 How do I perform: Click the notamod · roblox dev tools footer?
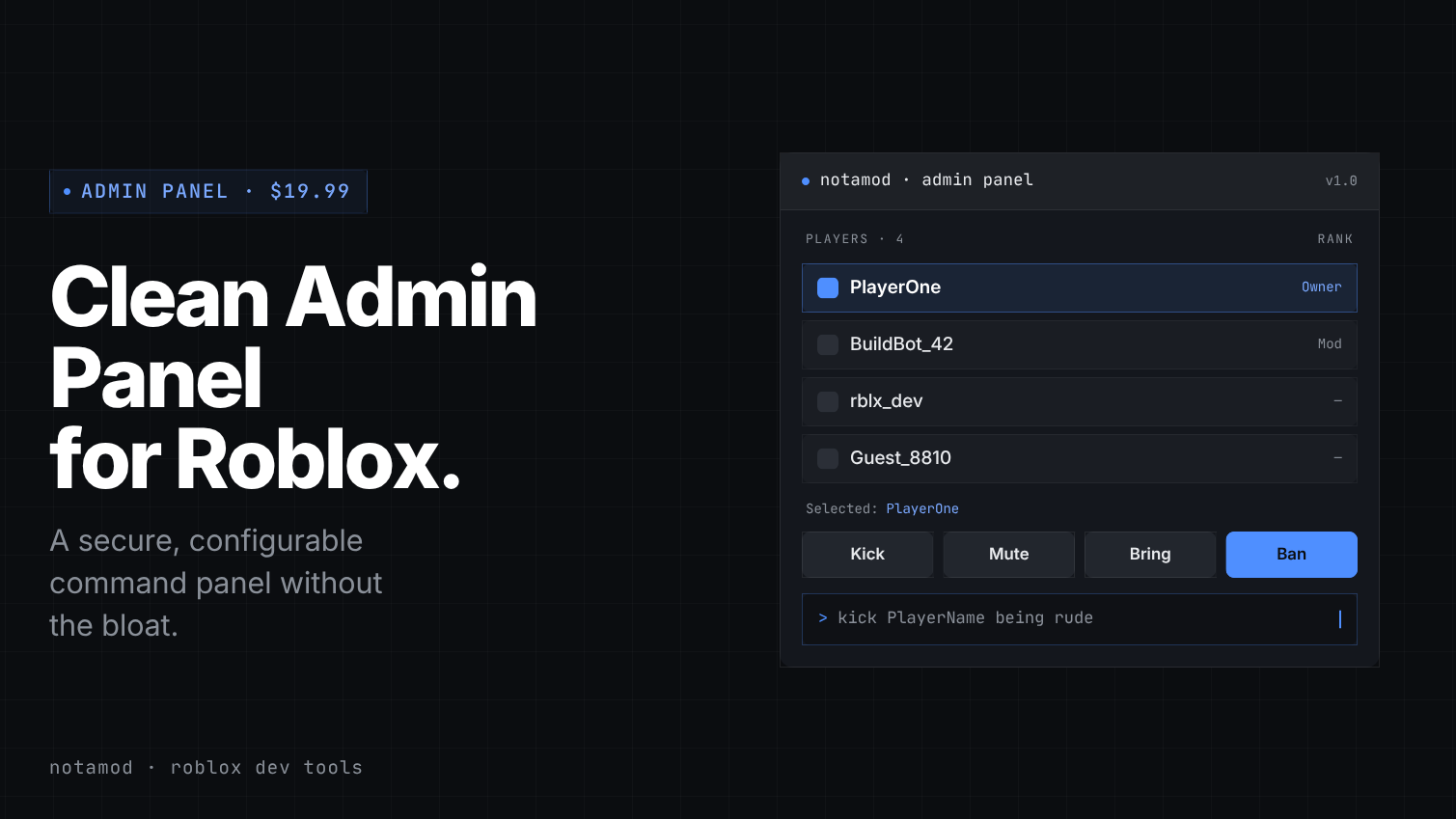(206, 768)
